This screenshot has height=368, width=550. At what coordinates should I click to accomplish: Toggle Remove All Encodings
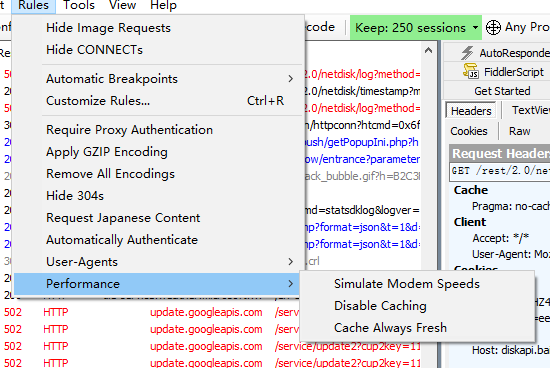tap(158, 174)
